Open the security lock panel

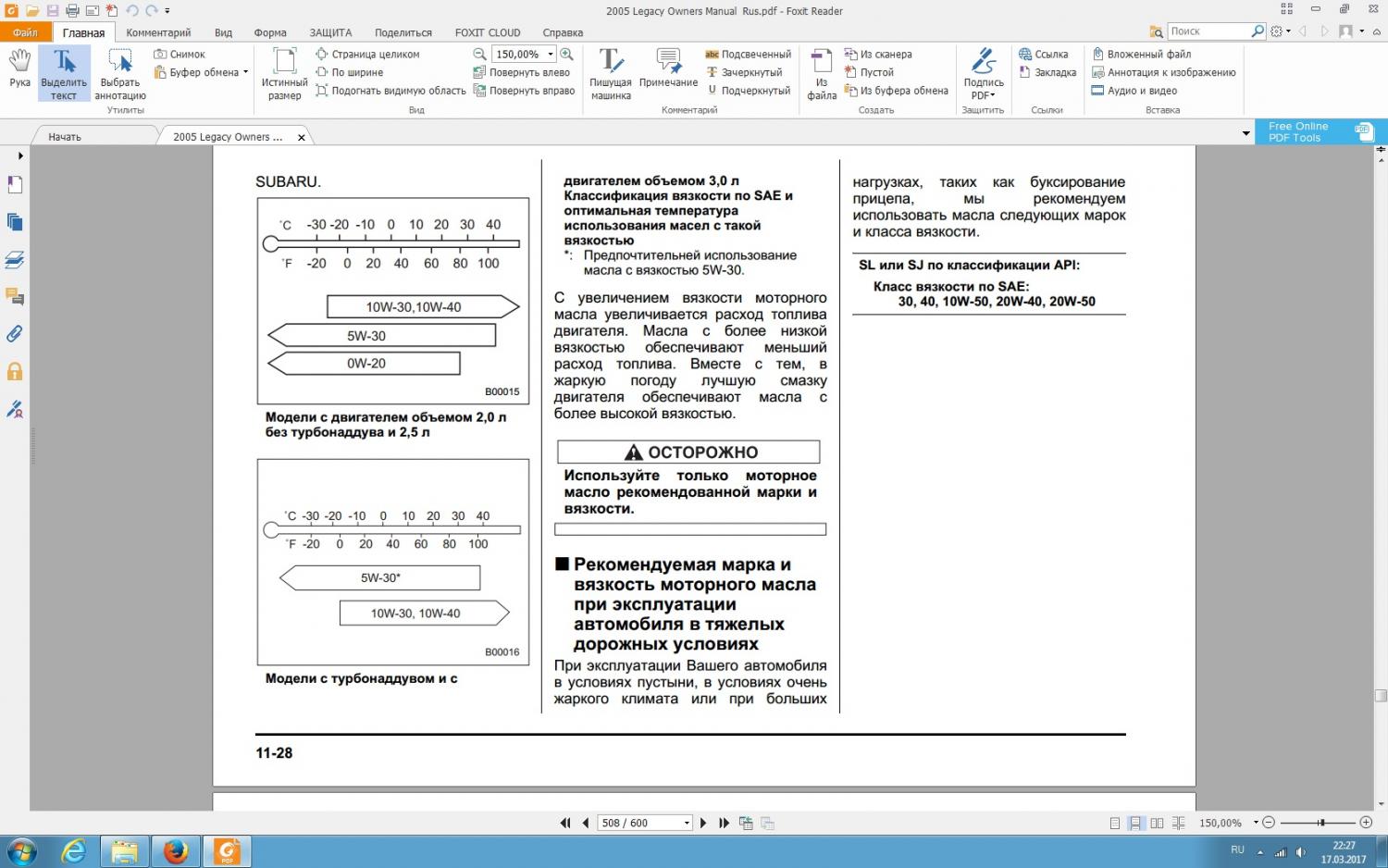coord(15,372)
